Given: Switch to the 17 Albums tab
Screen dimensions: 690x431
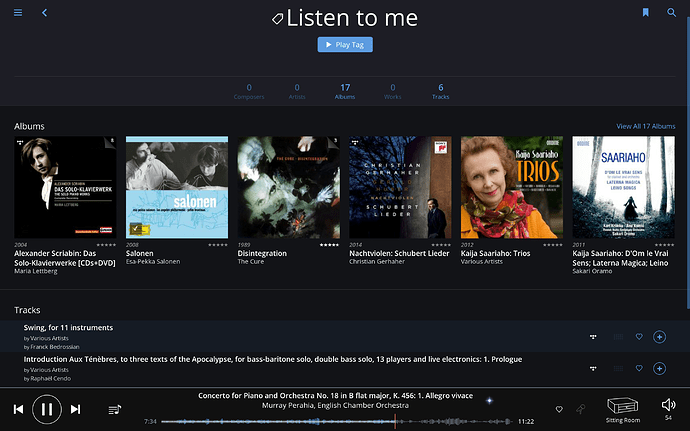Looking at the screenshot, I should tap(345, 92).
